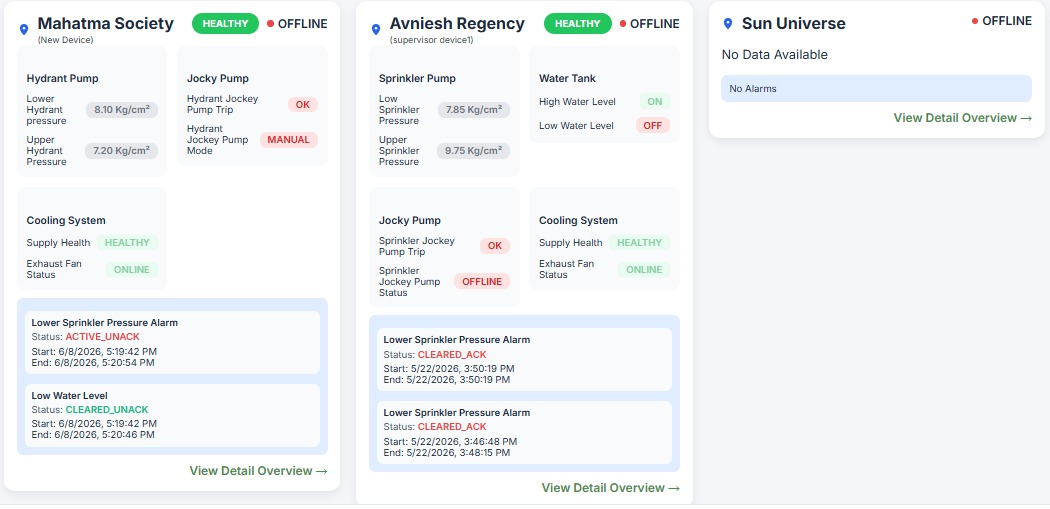This screenshot has height=509, width=1050.
Task: Click the location pin beside Sun Universe
Action: click(728, 23)
